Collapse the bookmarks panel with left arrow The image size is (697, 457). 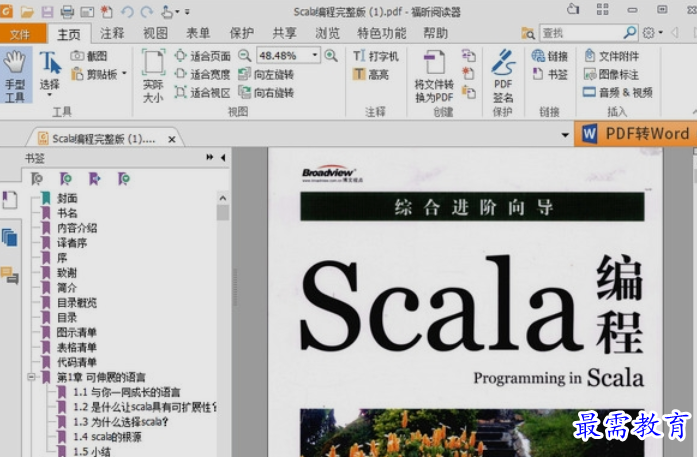pos(223,157)
